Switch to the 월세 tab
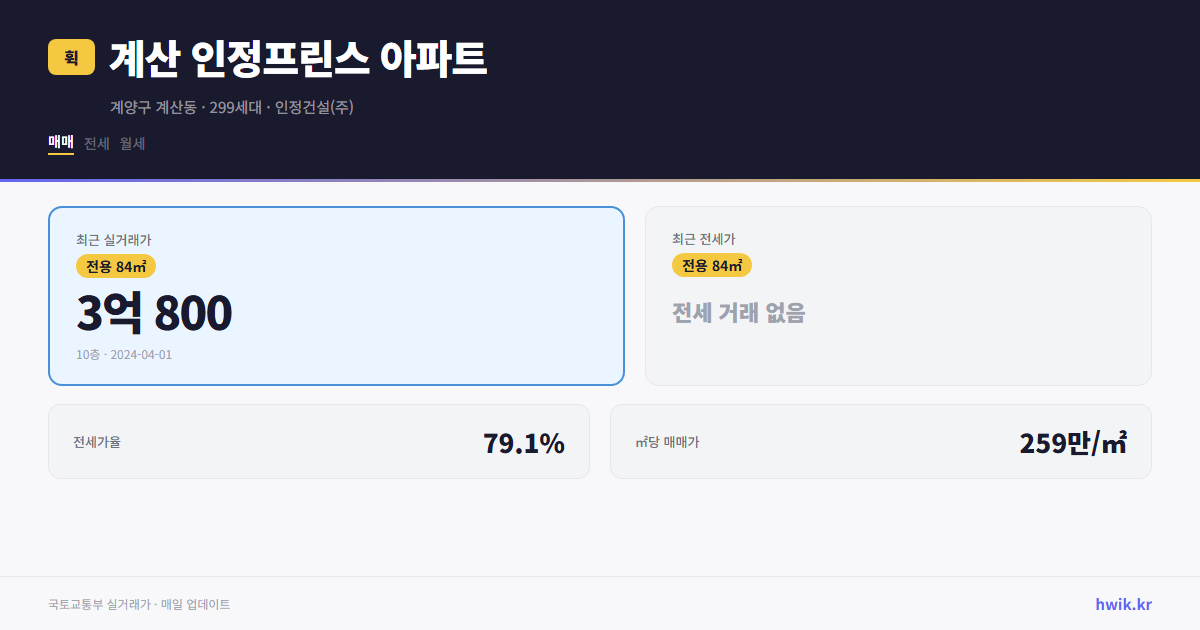This screenshot has height=630, width=1200. click(x=131, y=143)
